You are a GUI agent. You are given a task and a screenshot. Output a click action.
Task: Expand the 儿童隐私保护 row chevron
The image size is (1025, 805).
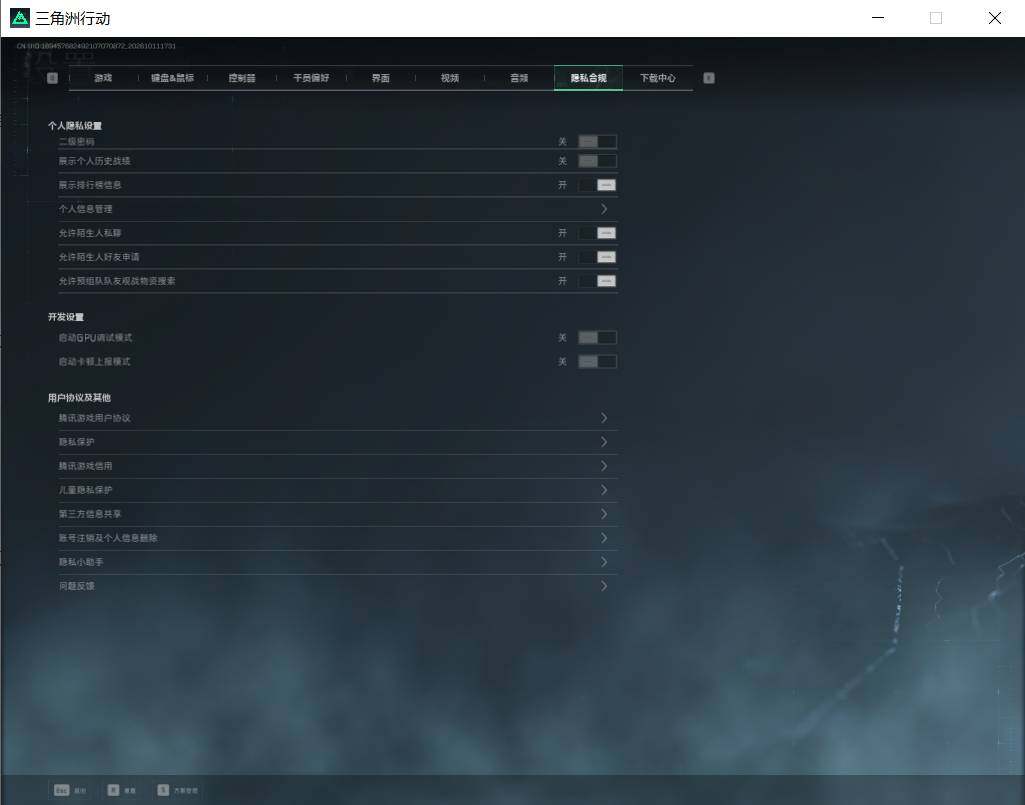click(604, 490)
